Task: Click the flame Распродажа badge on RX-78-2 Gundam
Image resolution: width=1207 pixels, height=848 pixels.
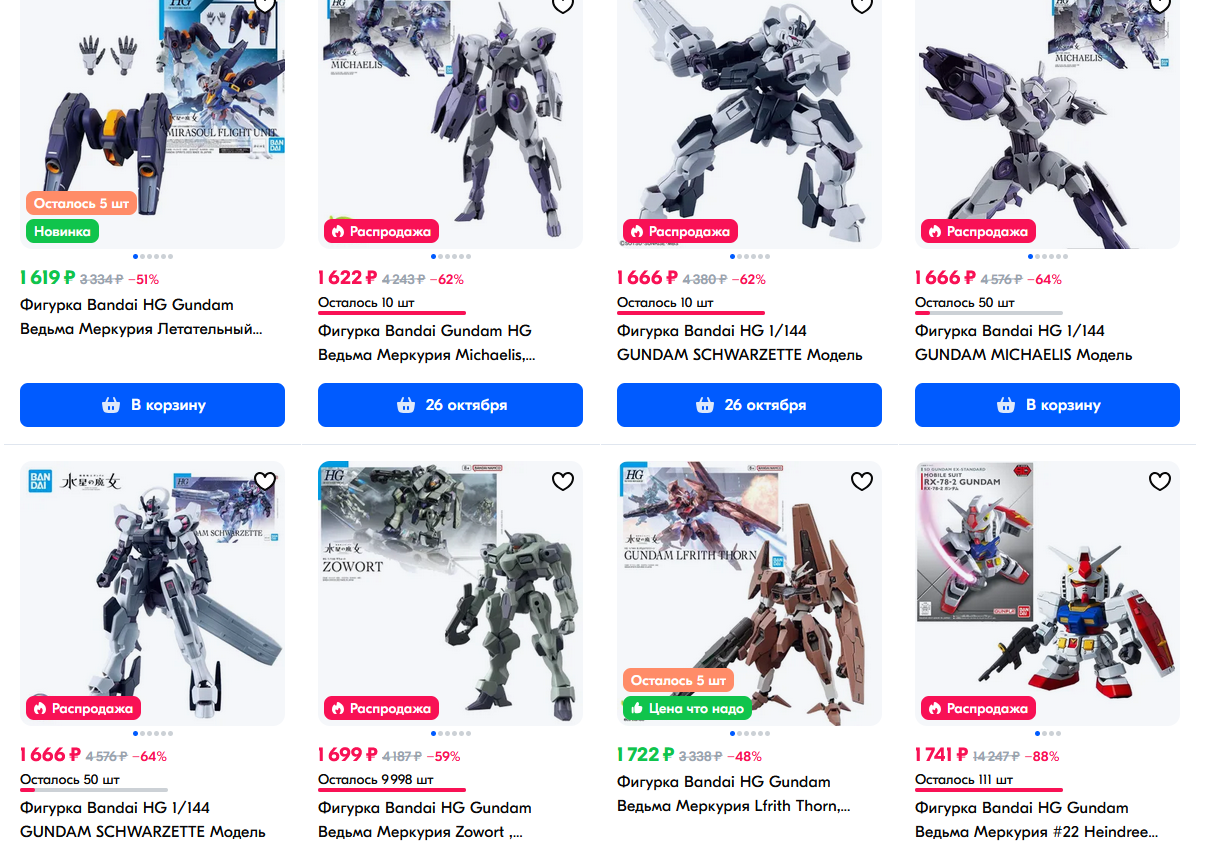Action: [979, 708]
